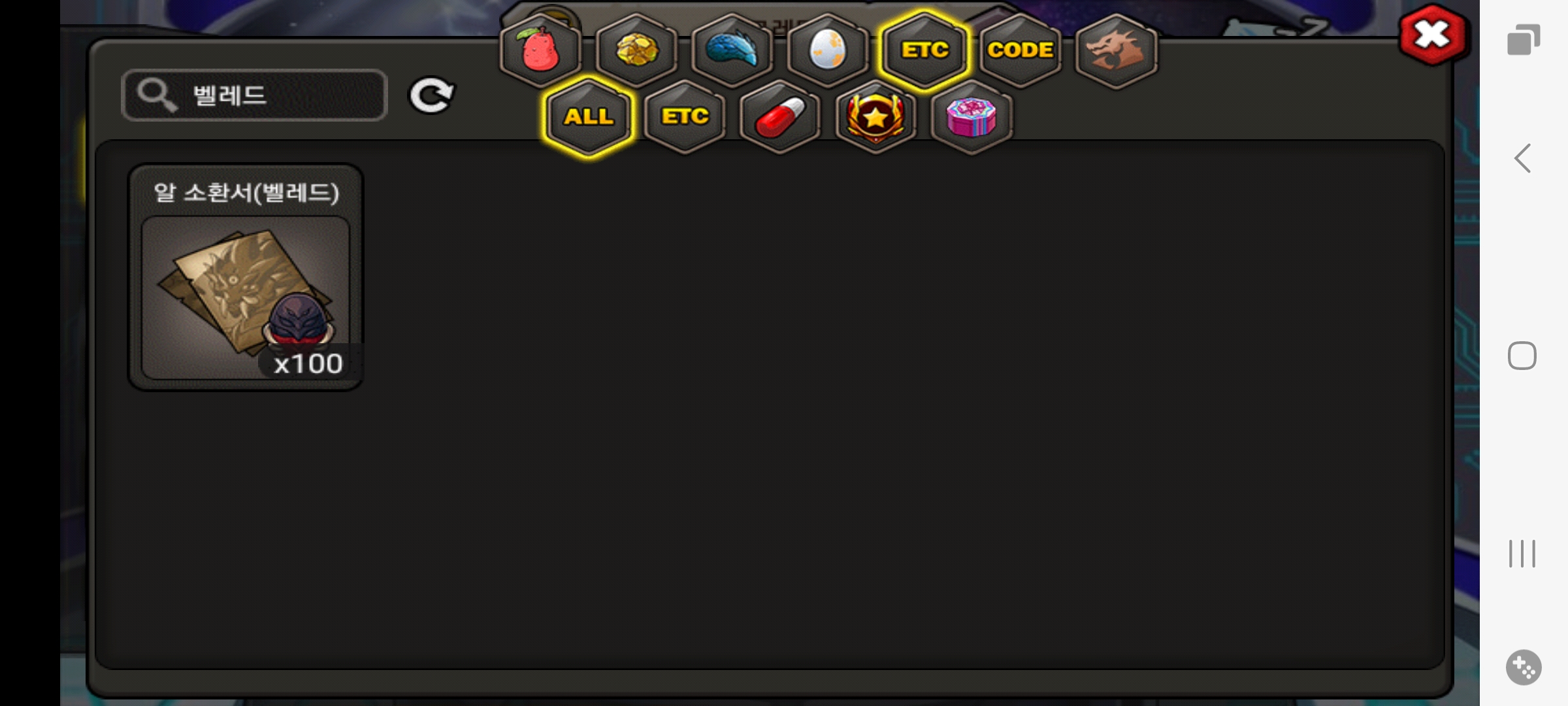Tap the Android home button

tap(1522, 356)
